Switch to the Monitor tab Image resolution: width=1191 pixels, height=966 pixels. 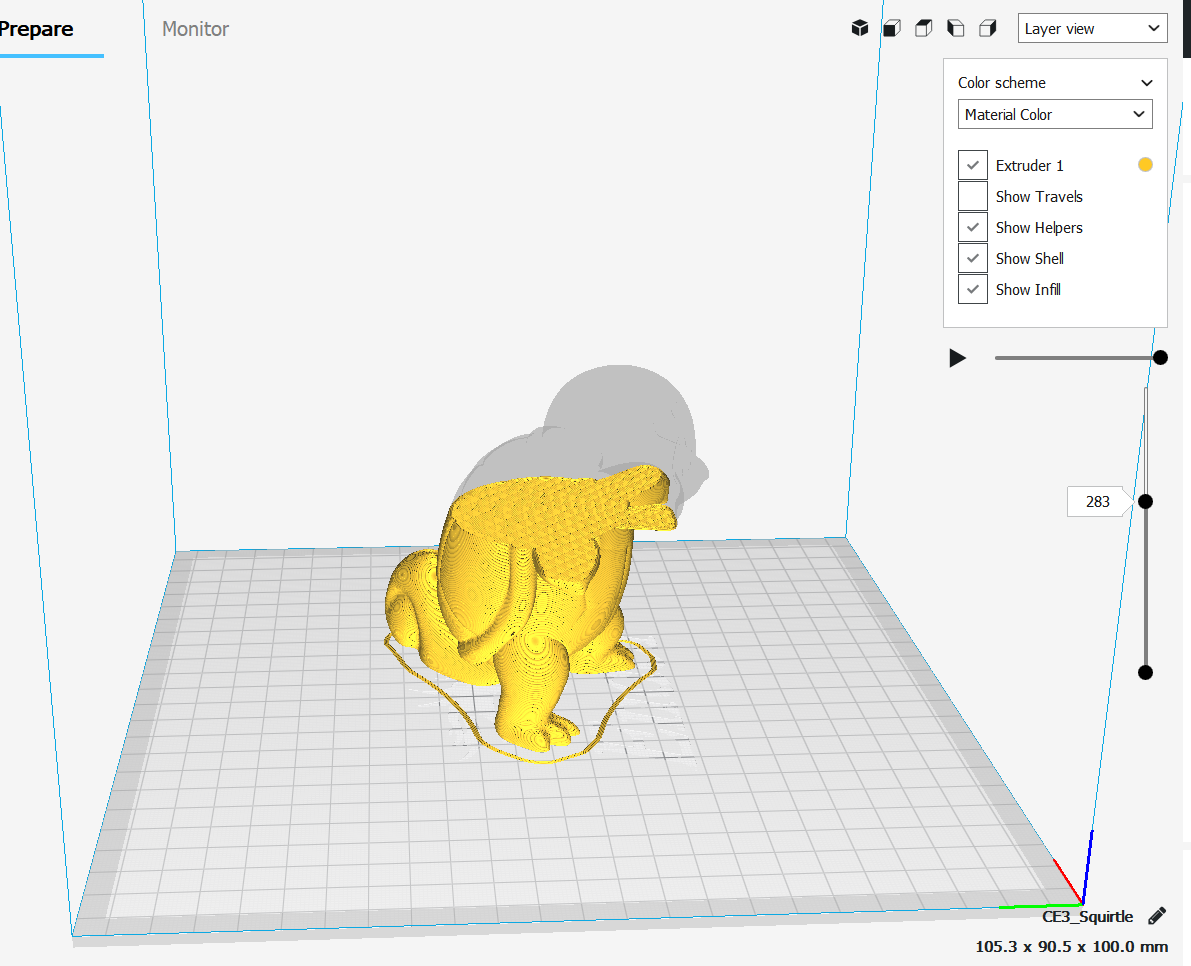pyautogui.click(x=195, y=29)
